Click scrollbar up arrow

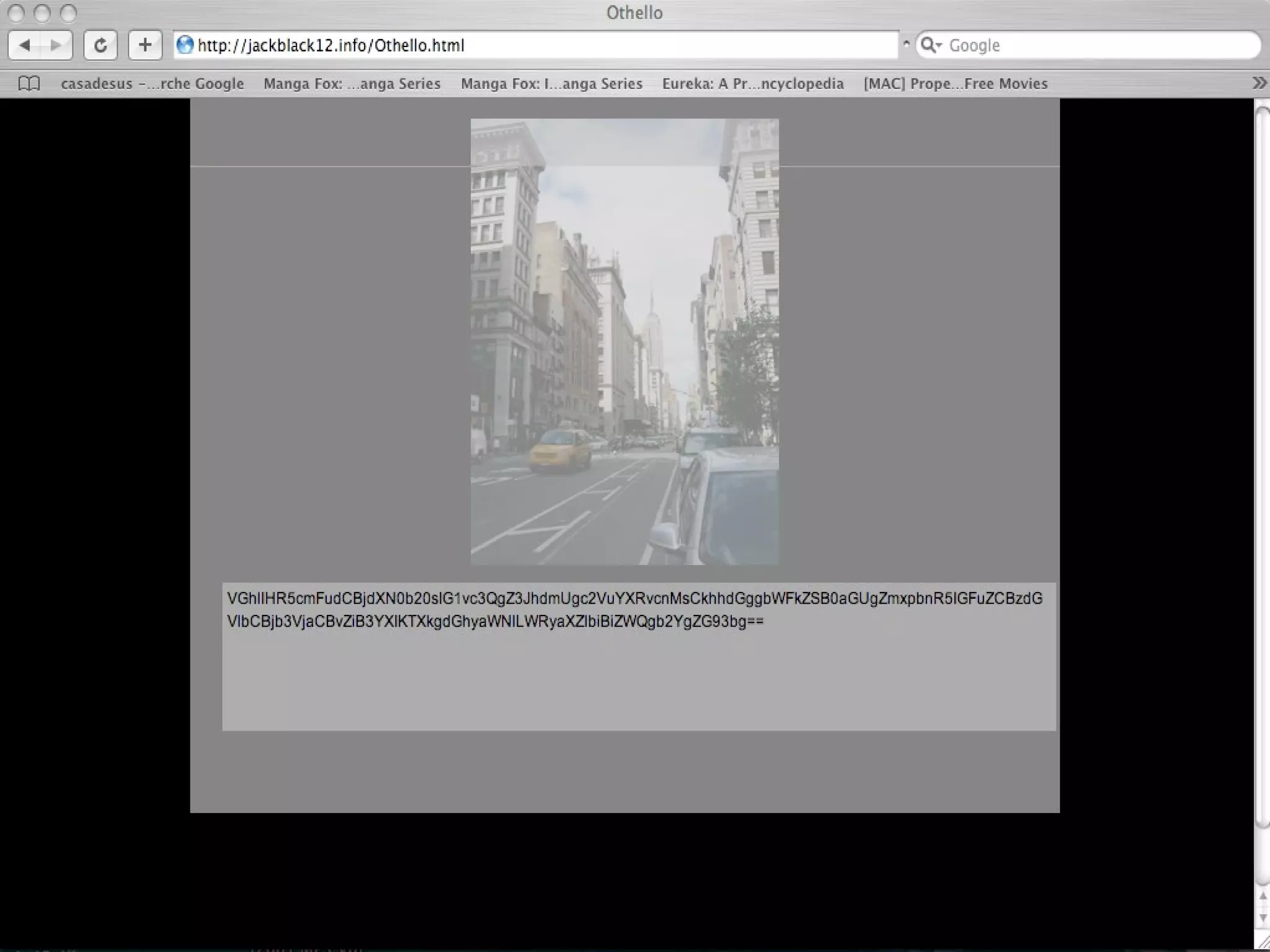pyautogui.click(x=1263, y=897)
